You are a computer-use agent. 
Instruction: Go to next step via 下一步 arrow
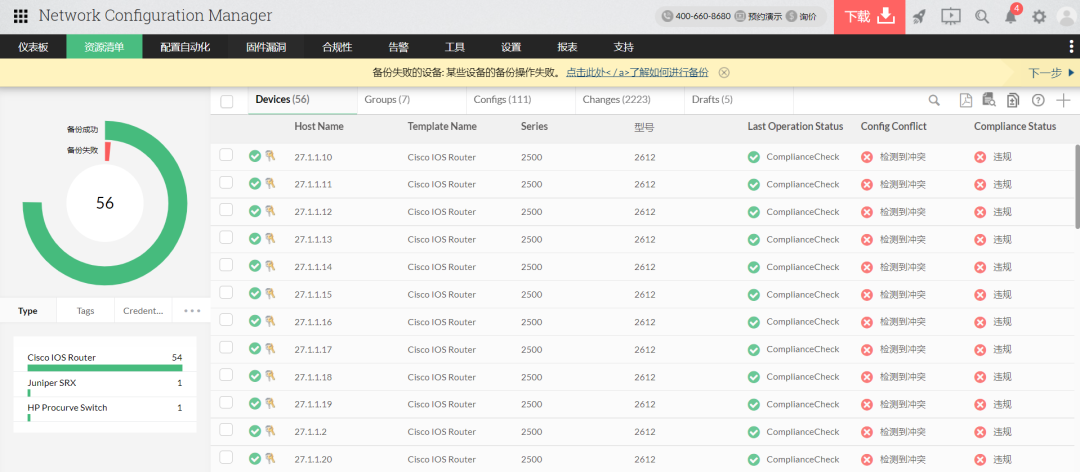pos(1051,72)
